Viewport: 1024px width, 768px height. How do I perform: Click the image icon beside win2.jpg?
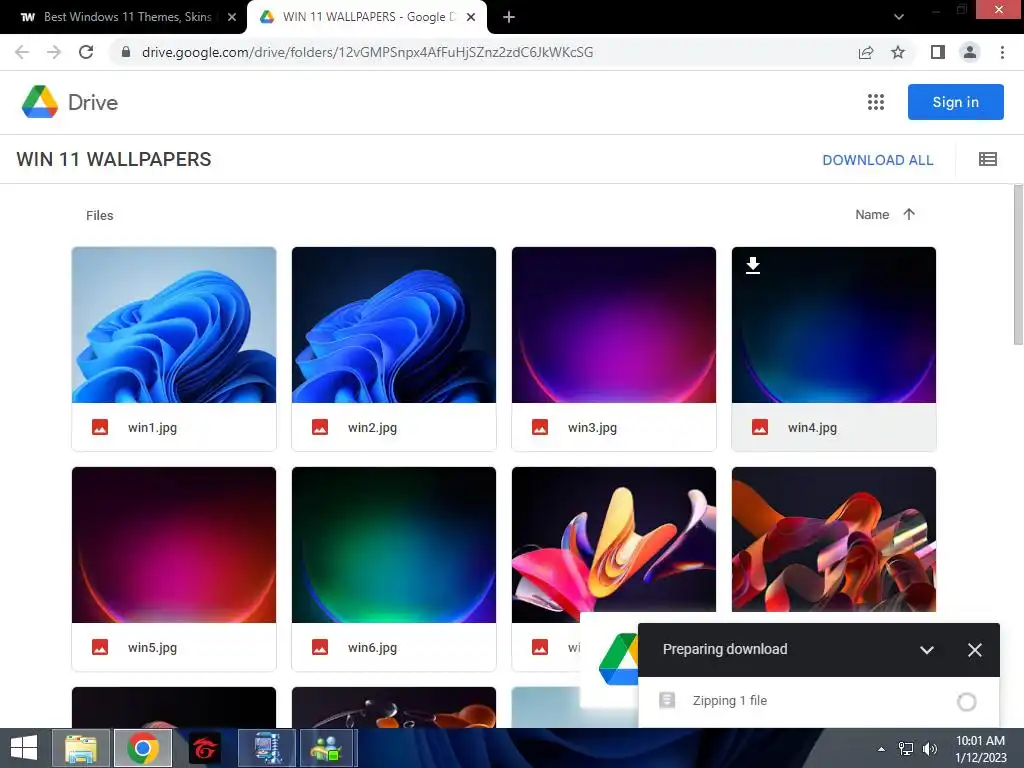click(x=320, y=427)
